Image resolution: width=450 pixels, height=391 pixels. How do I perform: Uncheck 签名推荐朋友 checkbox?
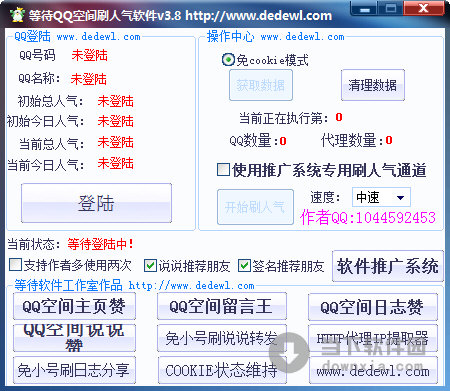pyautogui.click(x=244, y=266)
